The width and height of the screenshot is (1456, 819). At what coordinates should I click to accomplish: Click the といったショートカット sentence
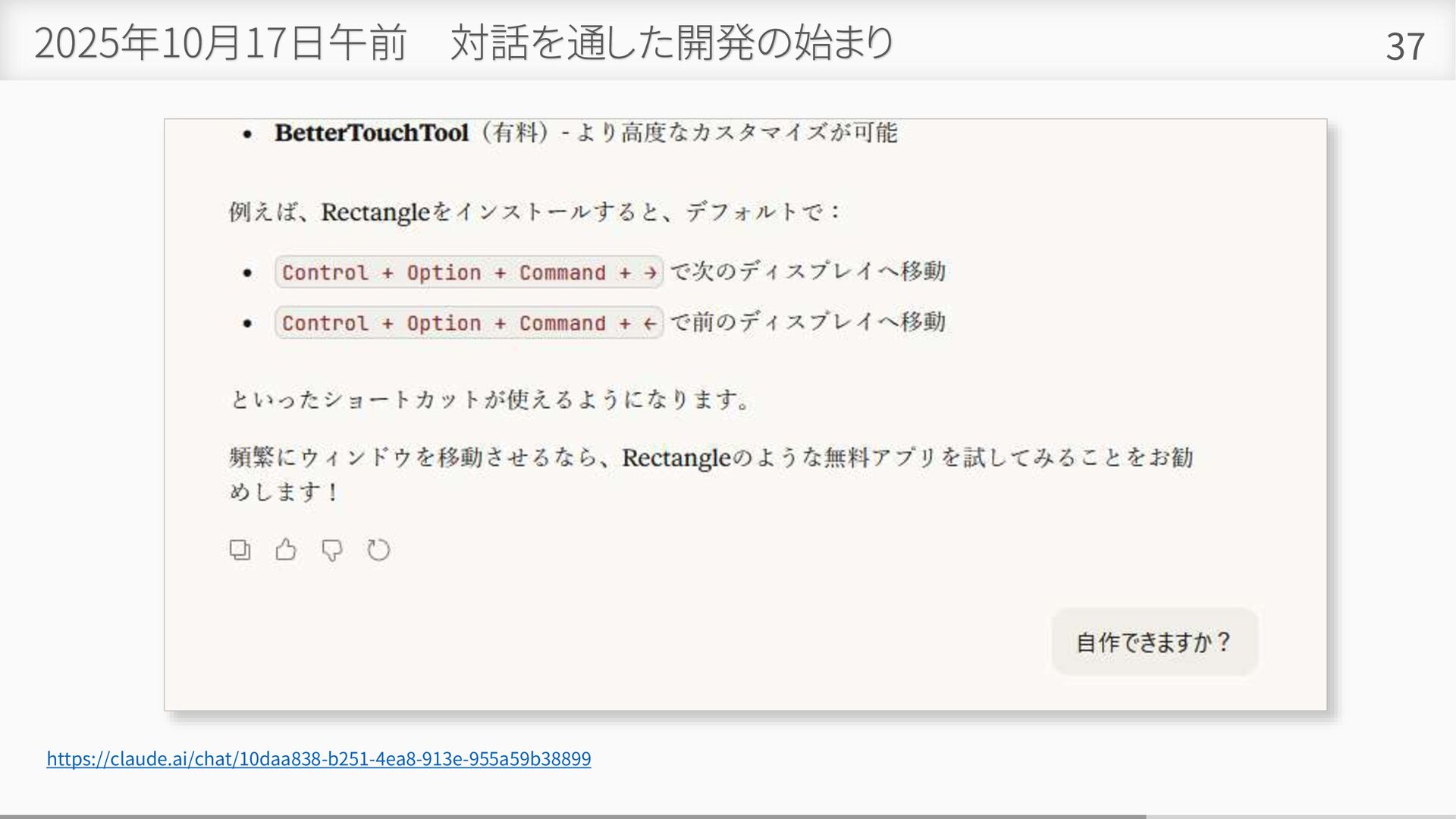click(490, 400)
